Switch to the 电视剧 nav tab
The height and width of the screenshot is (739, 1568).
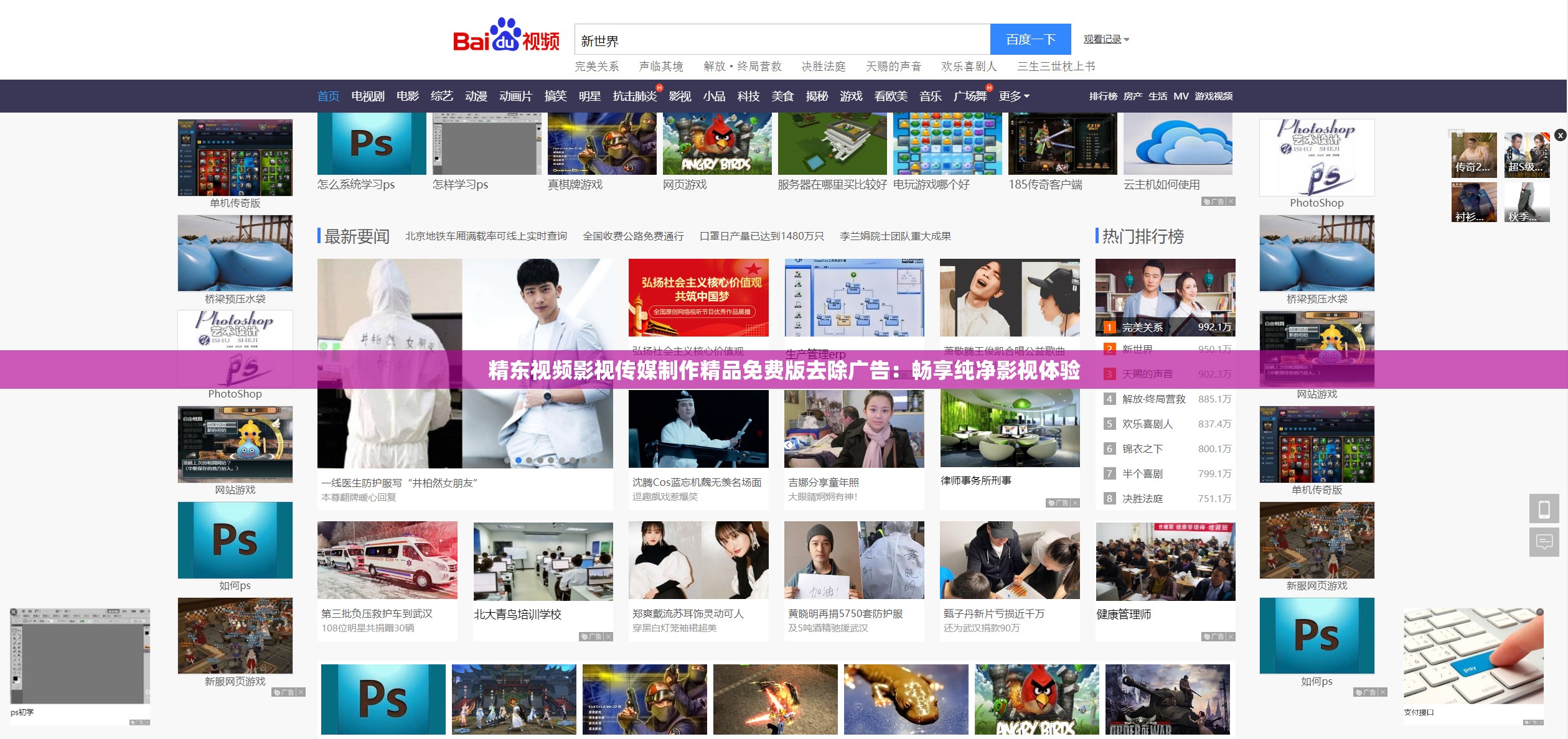coord(368,96)
